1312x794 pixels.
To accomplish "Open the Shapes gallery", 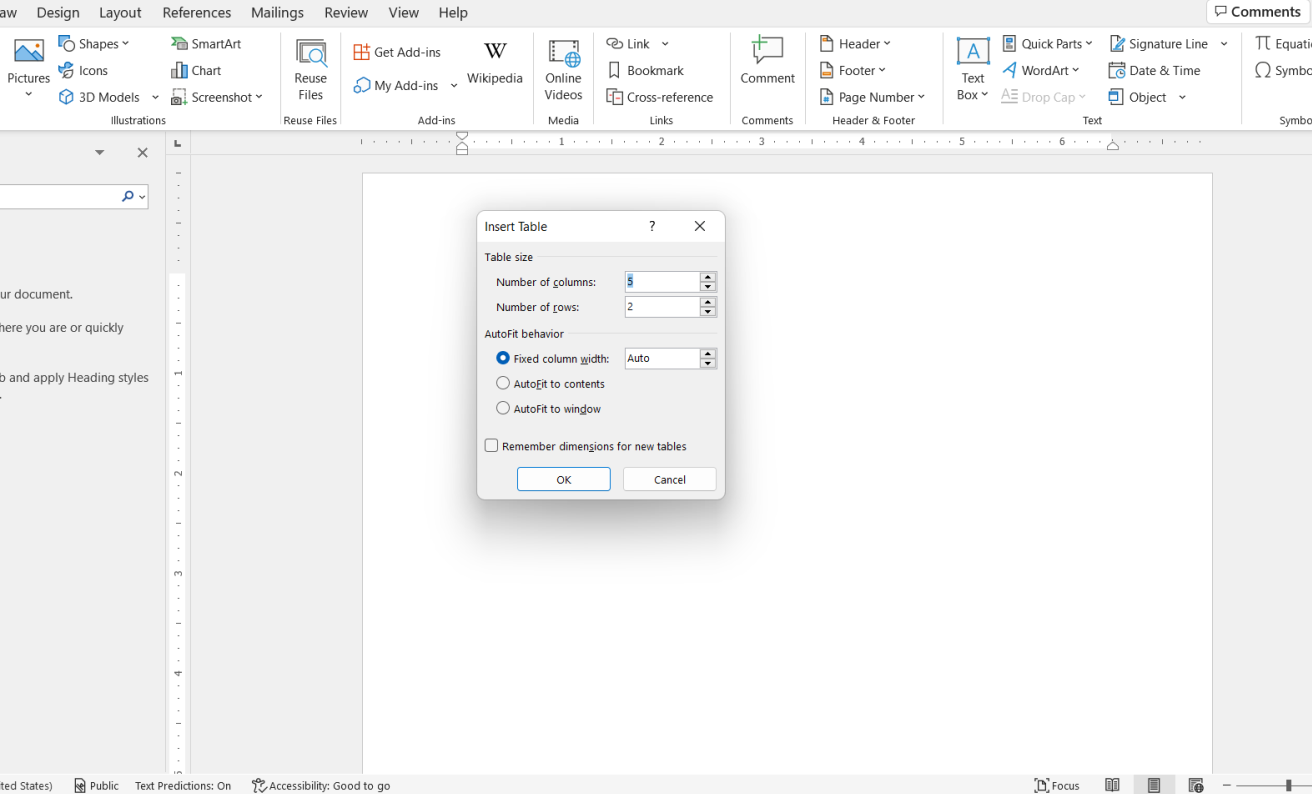I will click(94, 44).
